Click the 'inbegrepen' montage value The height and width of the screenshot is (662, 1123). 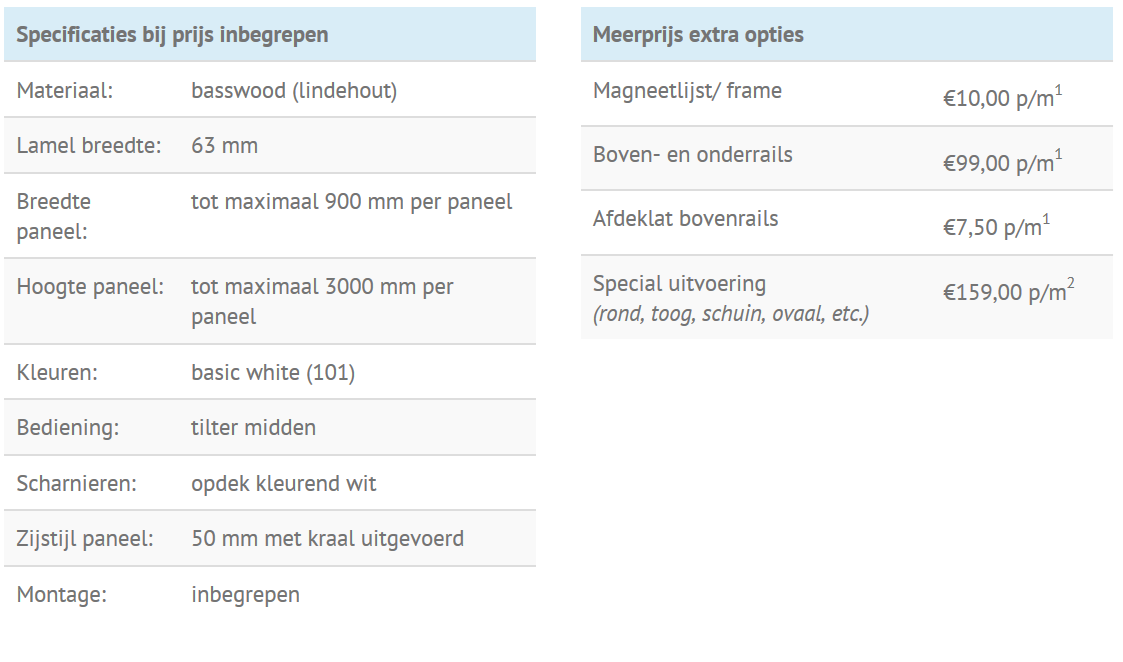coord(246,595)
